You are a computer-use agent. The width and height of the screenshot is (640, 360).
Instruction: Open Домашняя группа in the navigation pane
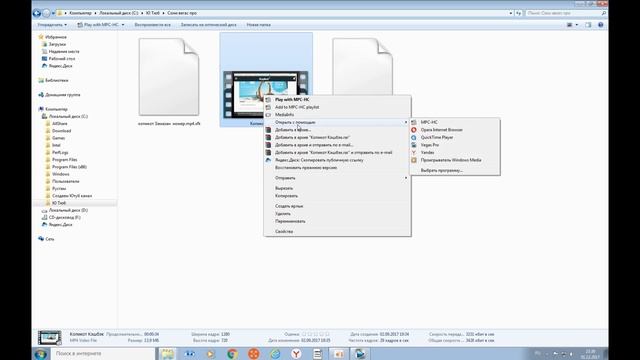click(62, 95)
